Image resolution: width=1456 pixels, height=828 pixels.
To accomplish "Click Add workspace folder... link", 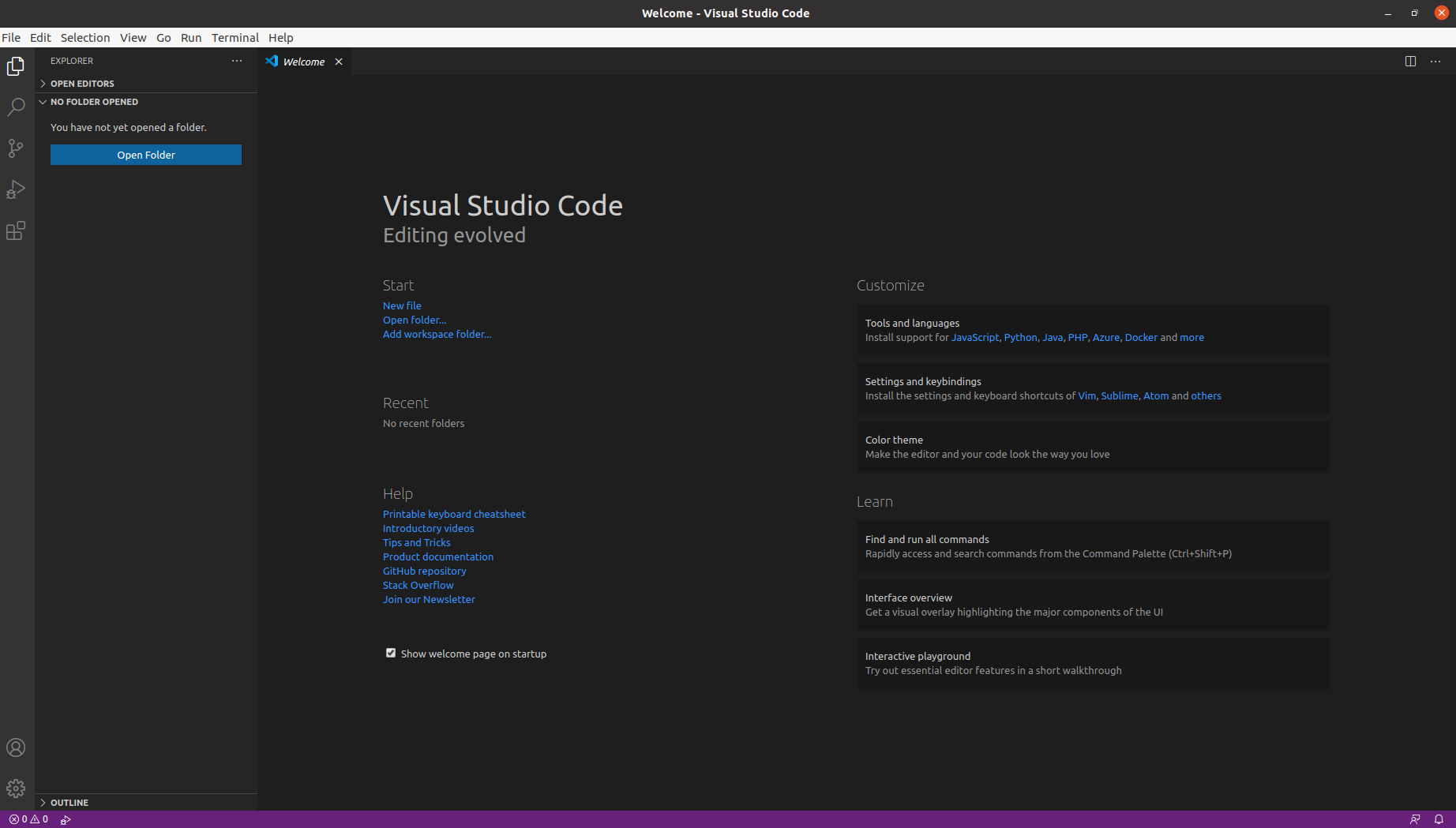I will [437, 334].
